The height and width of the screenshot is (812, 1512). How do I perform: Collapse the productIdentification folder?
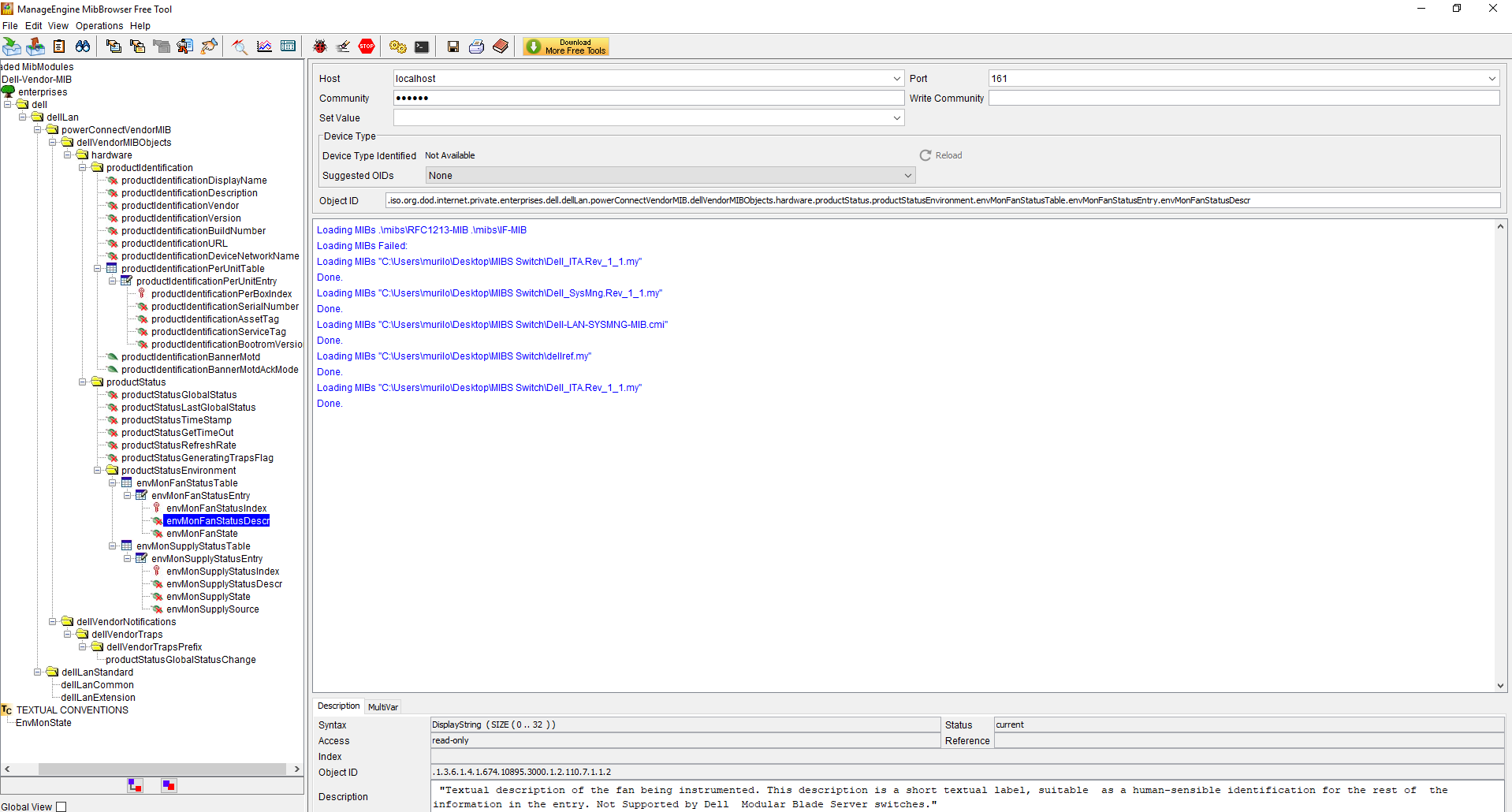click(83, 167)
